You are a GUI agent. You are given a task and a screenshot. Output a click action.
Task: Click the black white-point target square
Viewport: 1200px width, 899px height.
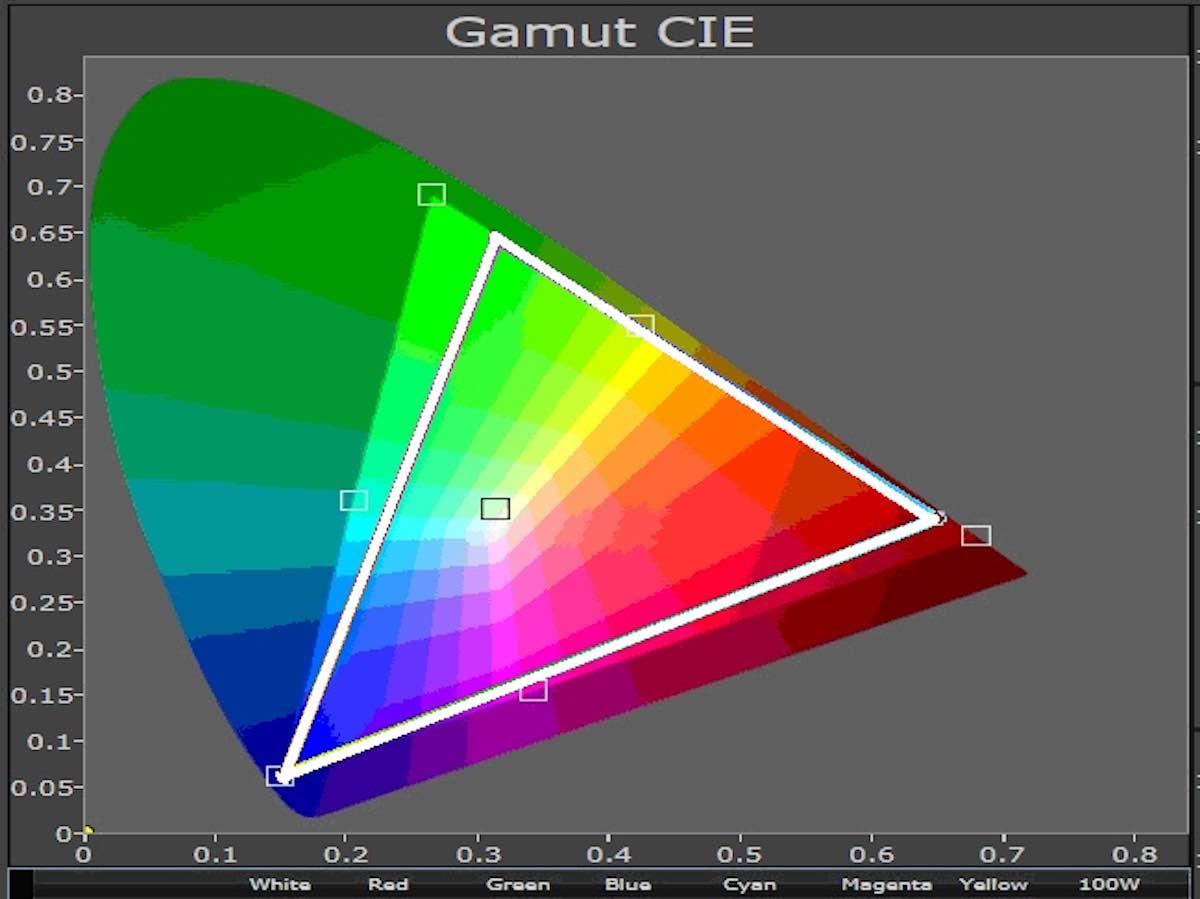(495, 509)
